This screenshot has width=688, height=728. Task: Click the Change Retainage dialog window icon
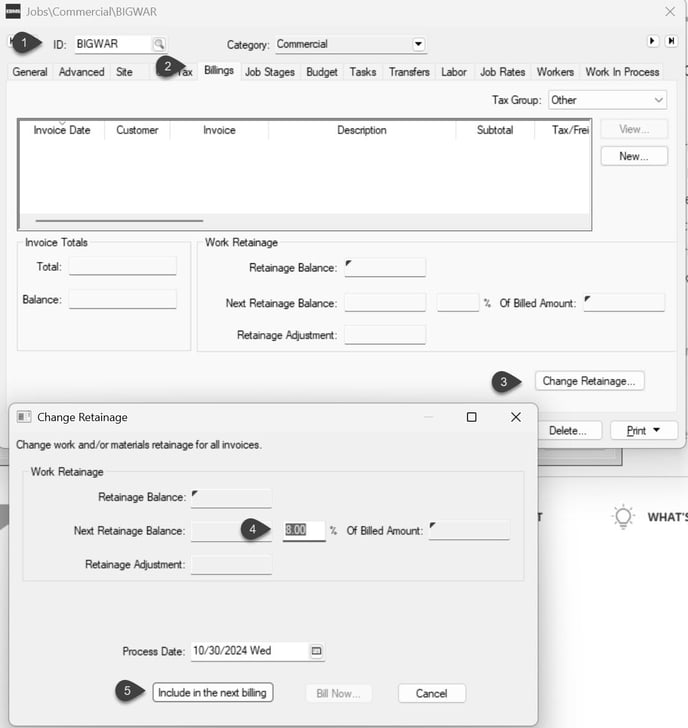tap(24, 417)
